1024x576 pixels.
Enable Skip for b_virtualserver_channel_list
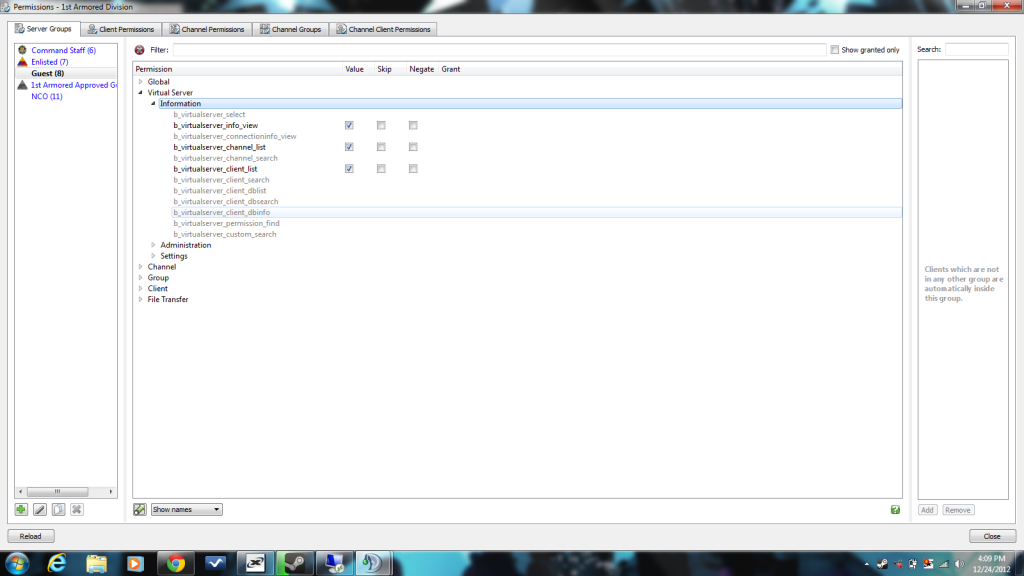click(381, 147)
